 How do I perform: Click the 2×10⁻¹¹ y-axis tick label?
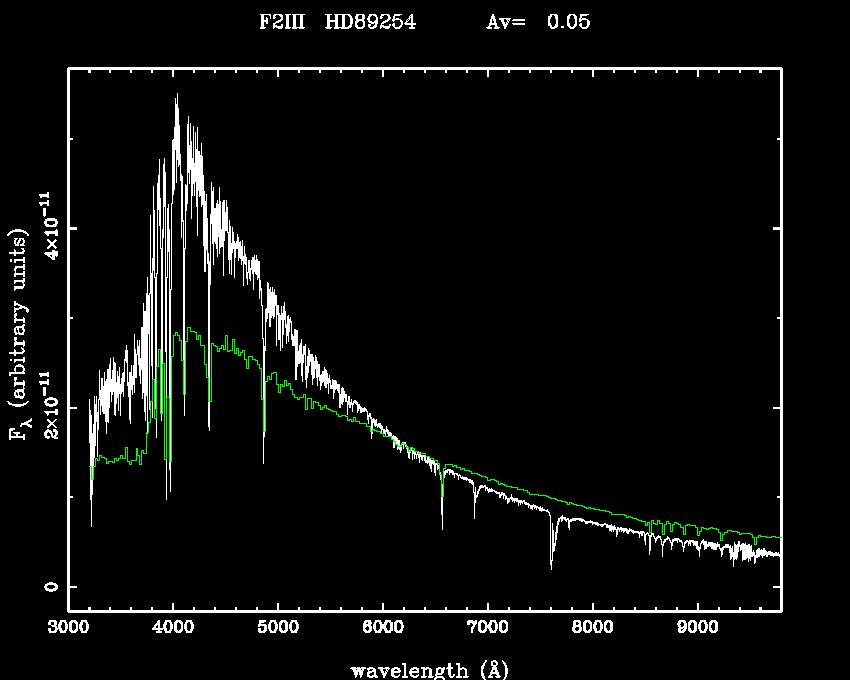(46, 407)
